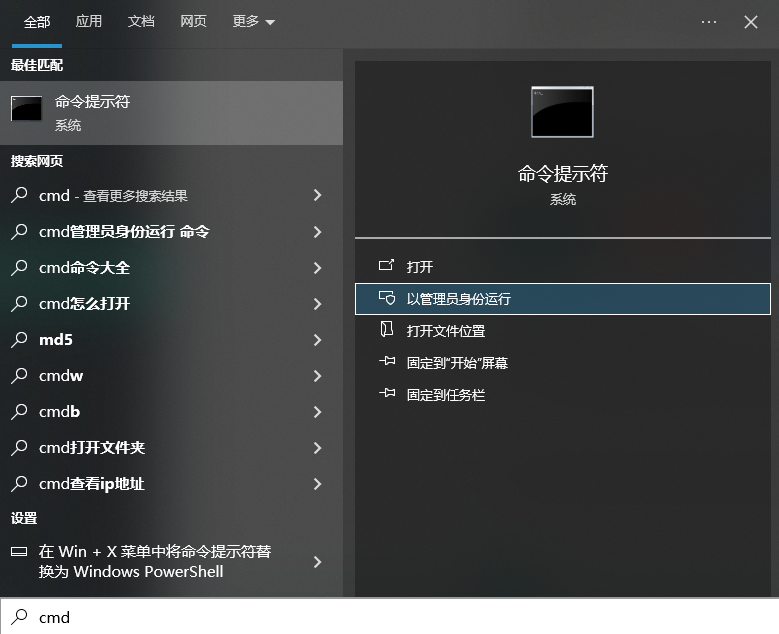Expand arrow for cmdb suggestion
The image size is (779, 634).
click(x=317, y=412)
